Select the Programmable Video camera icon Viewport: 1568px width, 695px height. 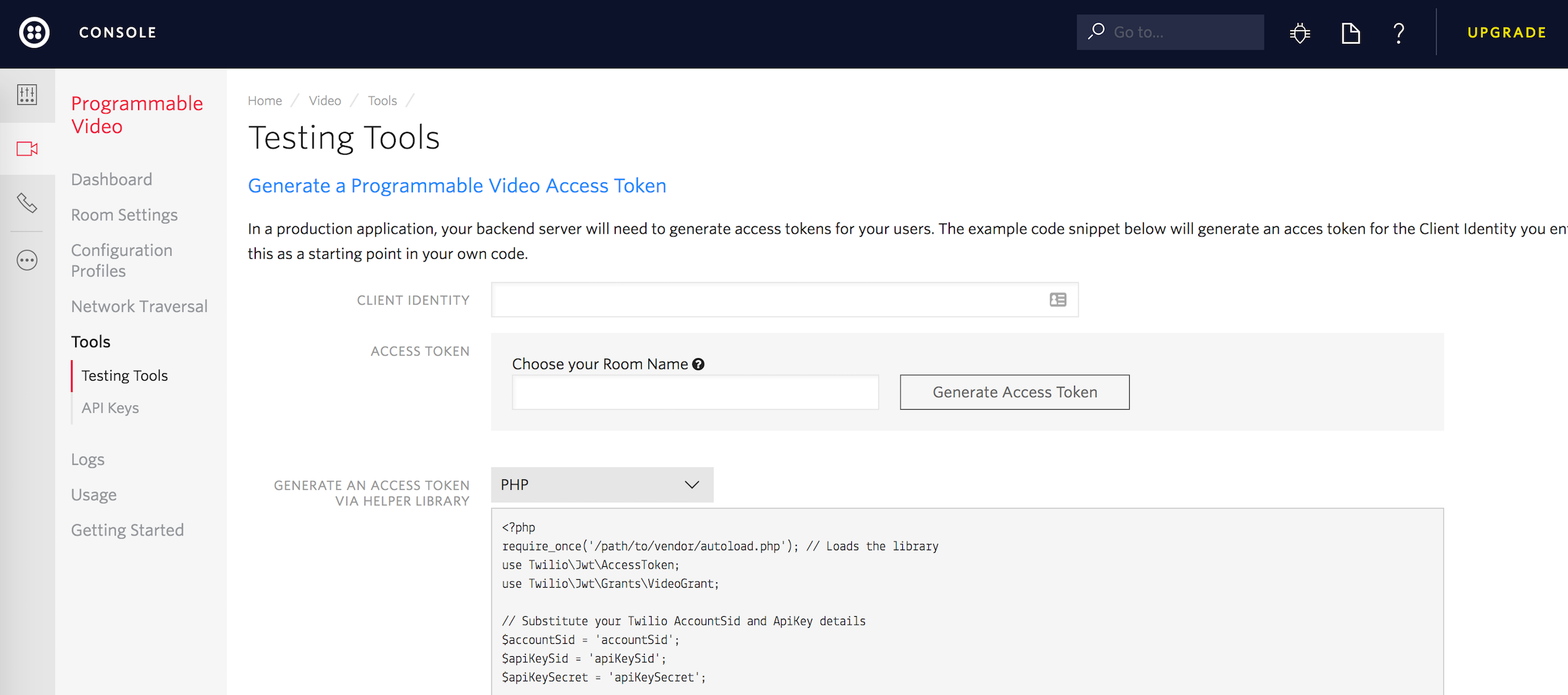coord(27,148)
